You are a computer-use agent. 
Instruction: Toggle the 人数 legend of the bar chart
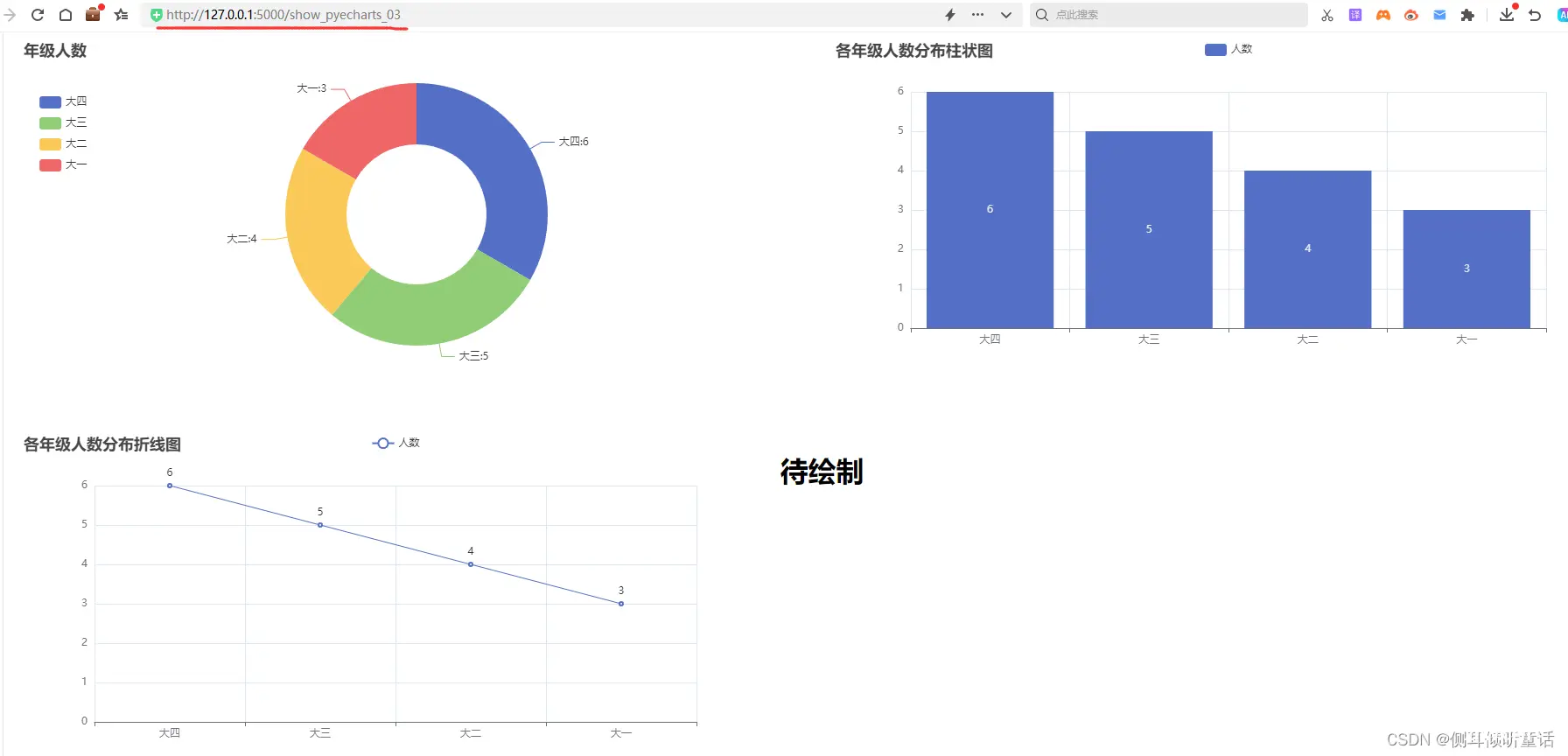coord(1228,49)
